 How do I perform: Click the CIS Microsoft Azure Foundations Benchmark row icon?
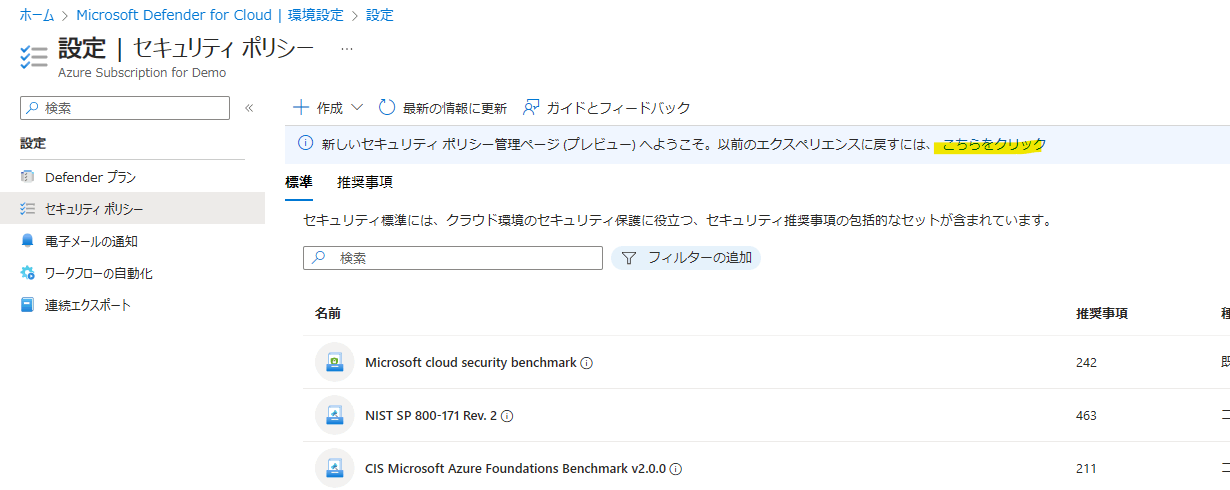335,468
